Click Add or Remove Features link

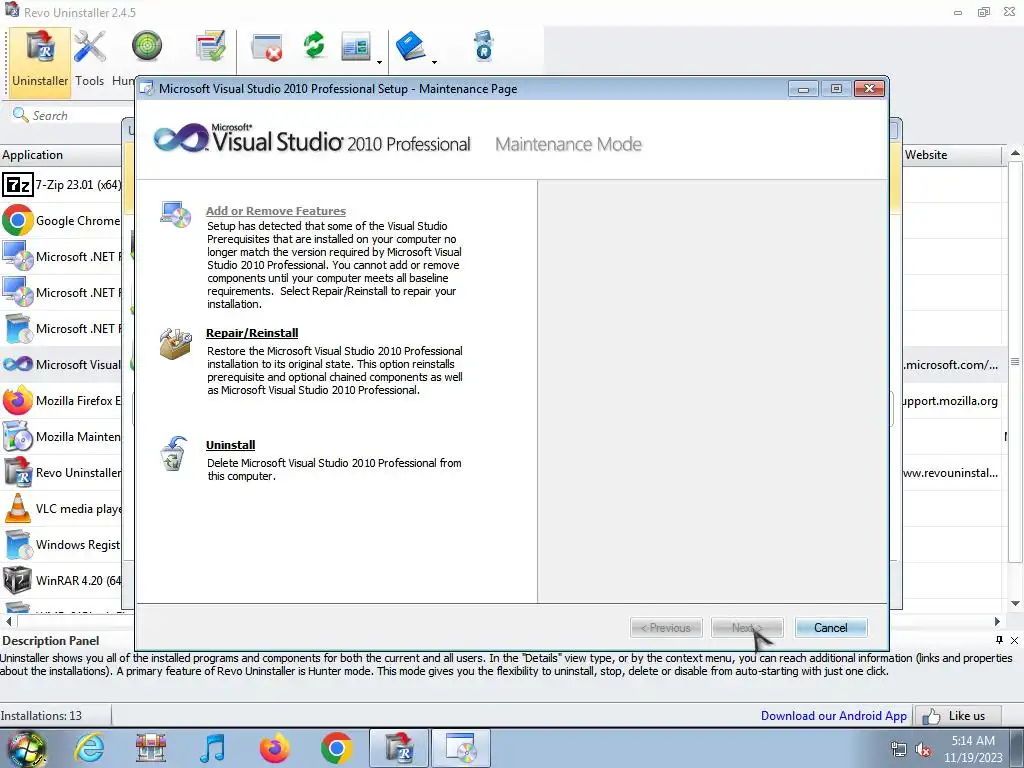(x=276, y=211)
